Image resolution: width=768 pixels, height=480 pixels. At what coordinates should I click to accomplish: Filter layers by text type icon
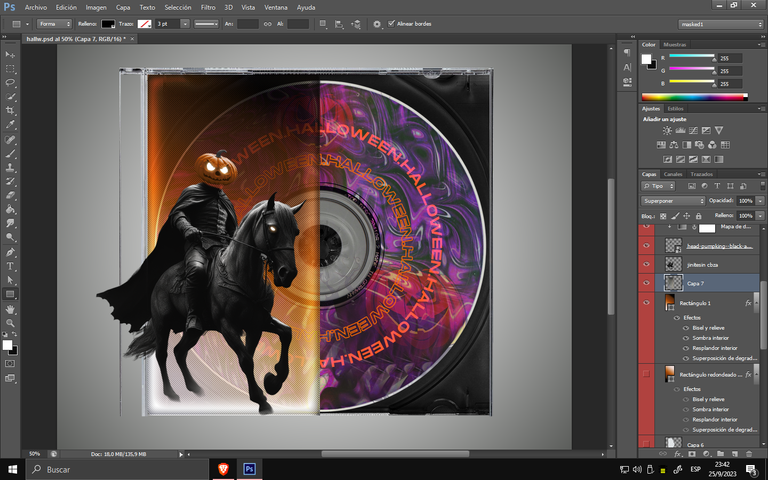tap(717, 186)
